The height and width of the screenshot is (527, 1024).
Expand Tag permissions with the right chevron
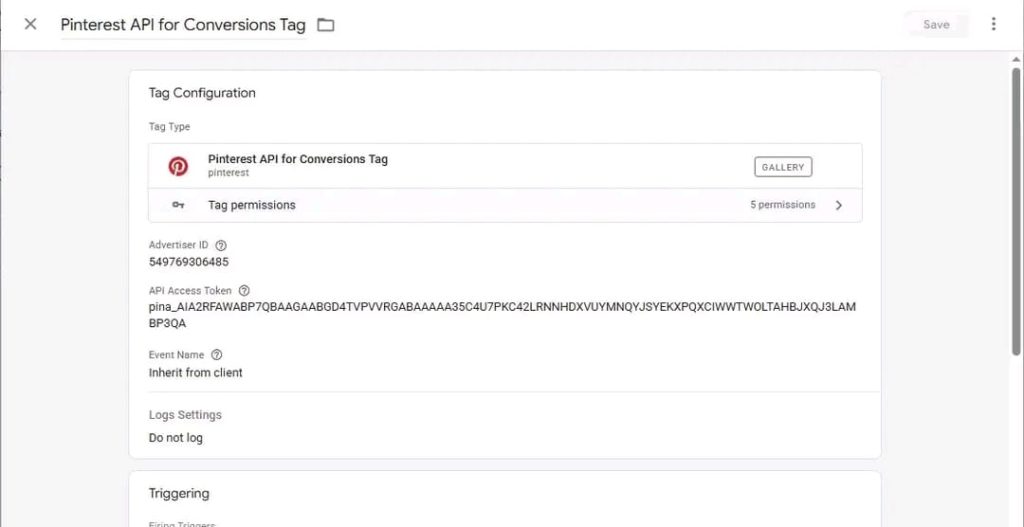tap(839, 205)
